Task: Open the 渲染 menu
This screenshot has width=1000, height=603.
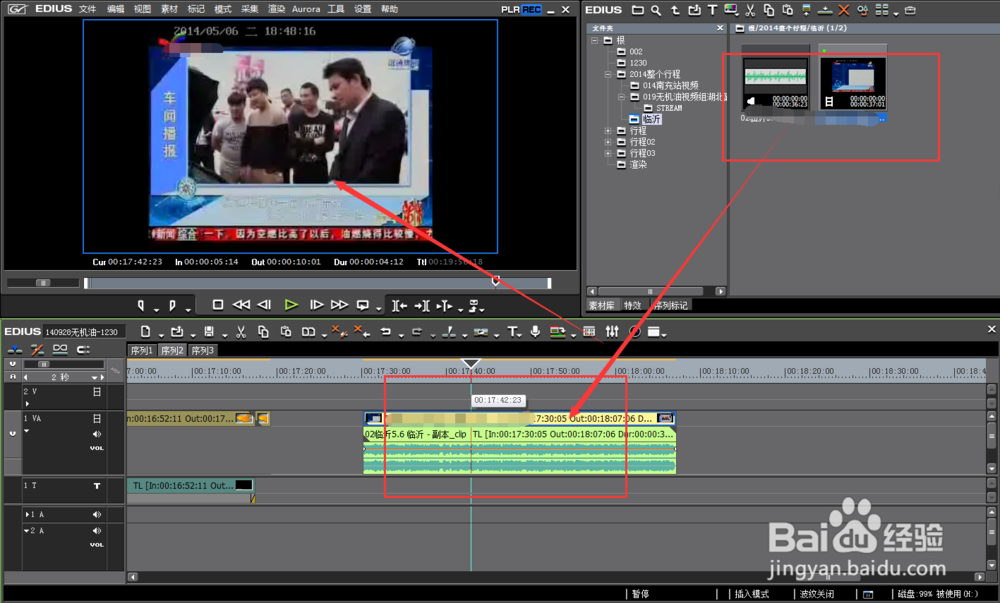Action: pyautogui.click(x=276, y=9)
